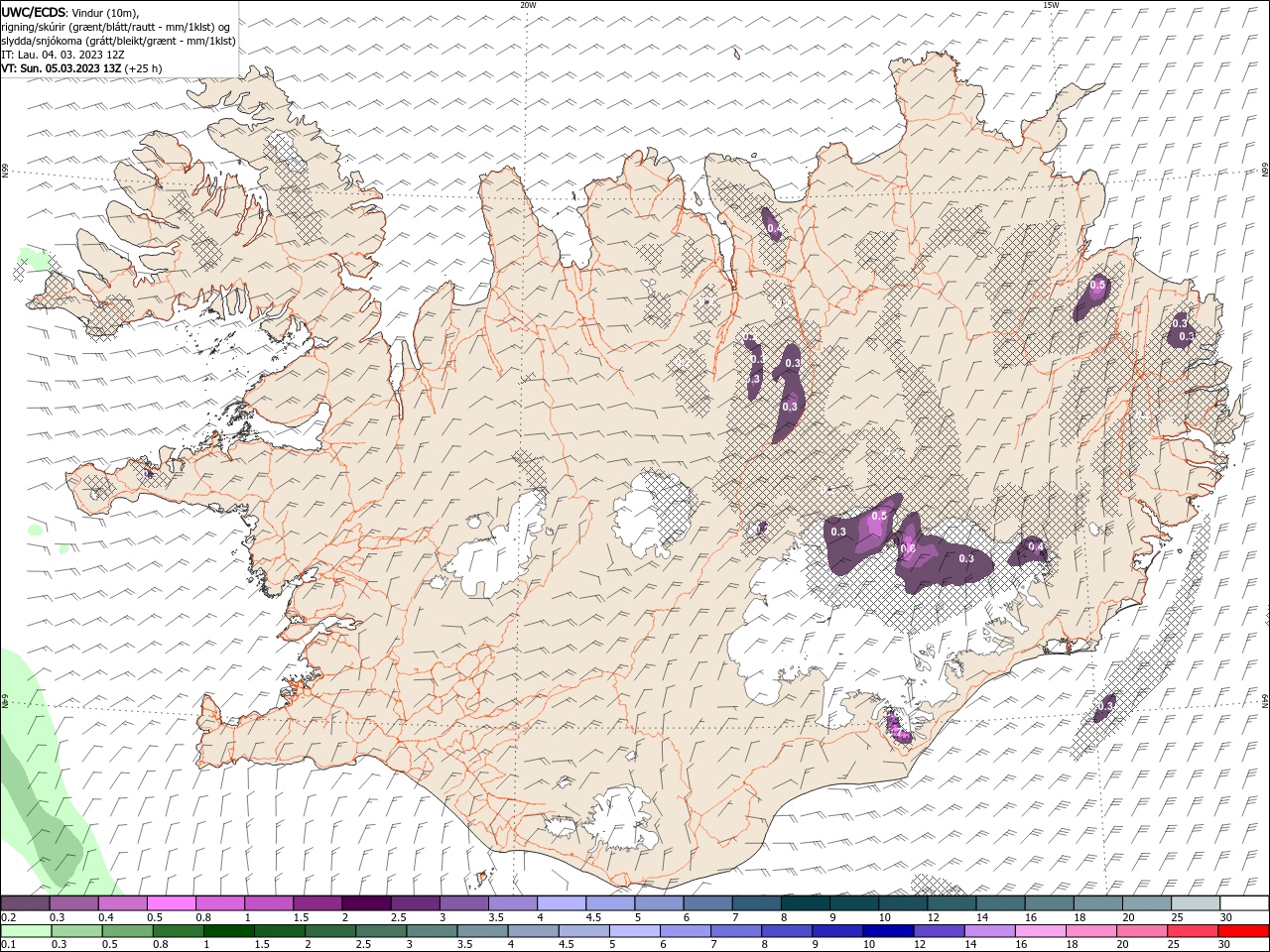This screenshot has height=952, width=1270.
Task: Click the palest green 0.1 swatch in the rain legend
Action: 27,931
